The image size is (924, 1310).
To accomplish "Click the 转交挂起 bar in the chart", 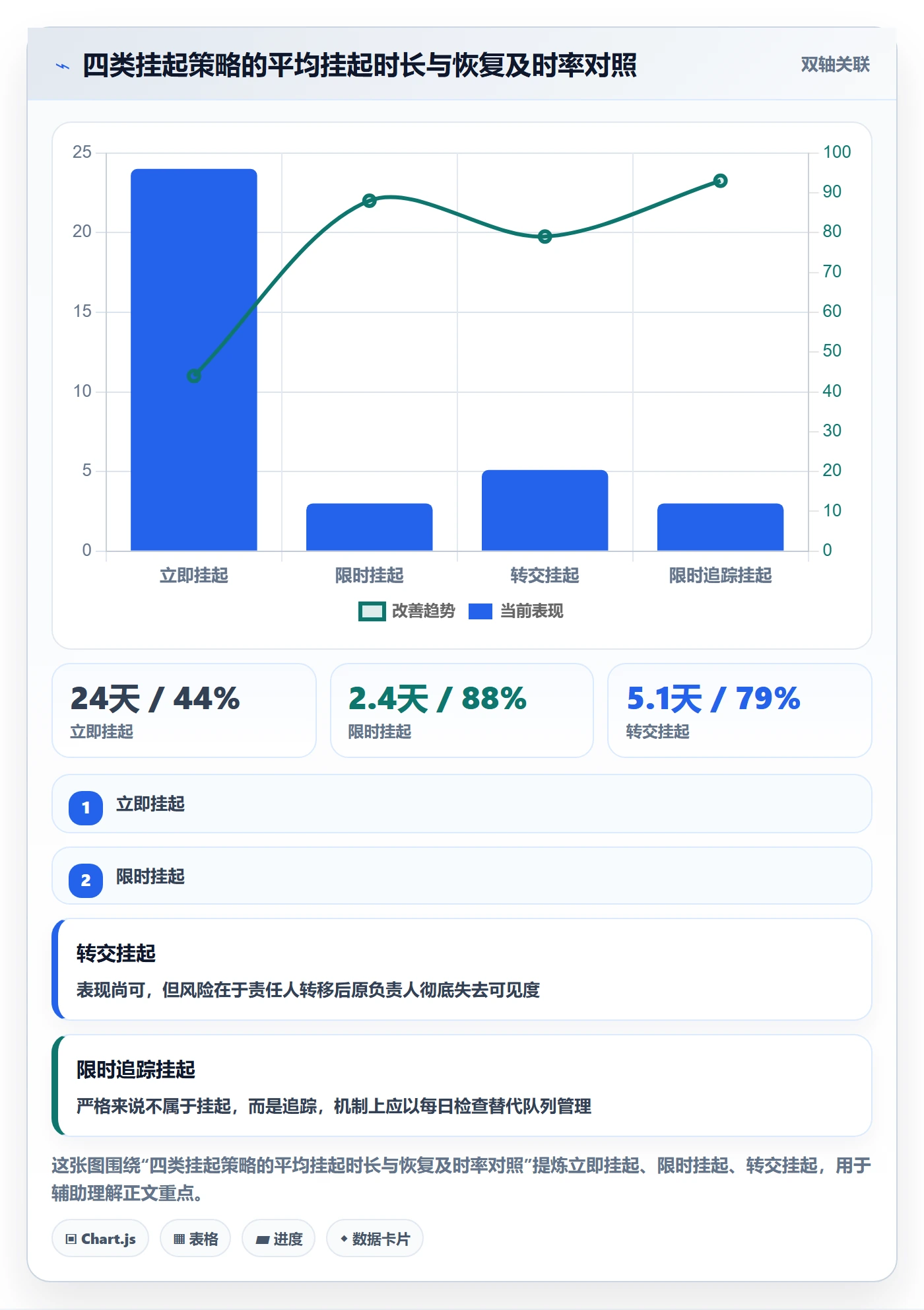I will pos(545,510).
